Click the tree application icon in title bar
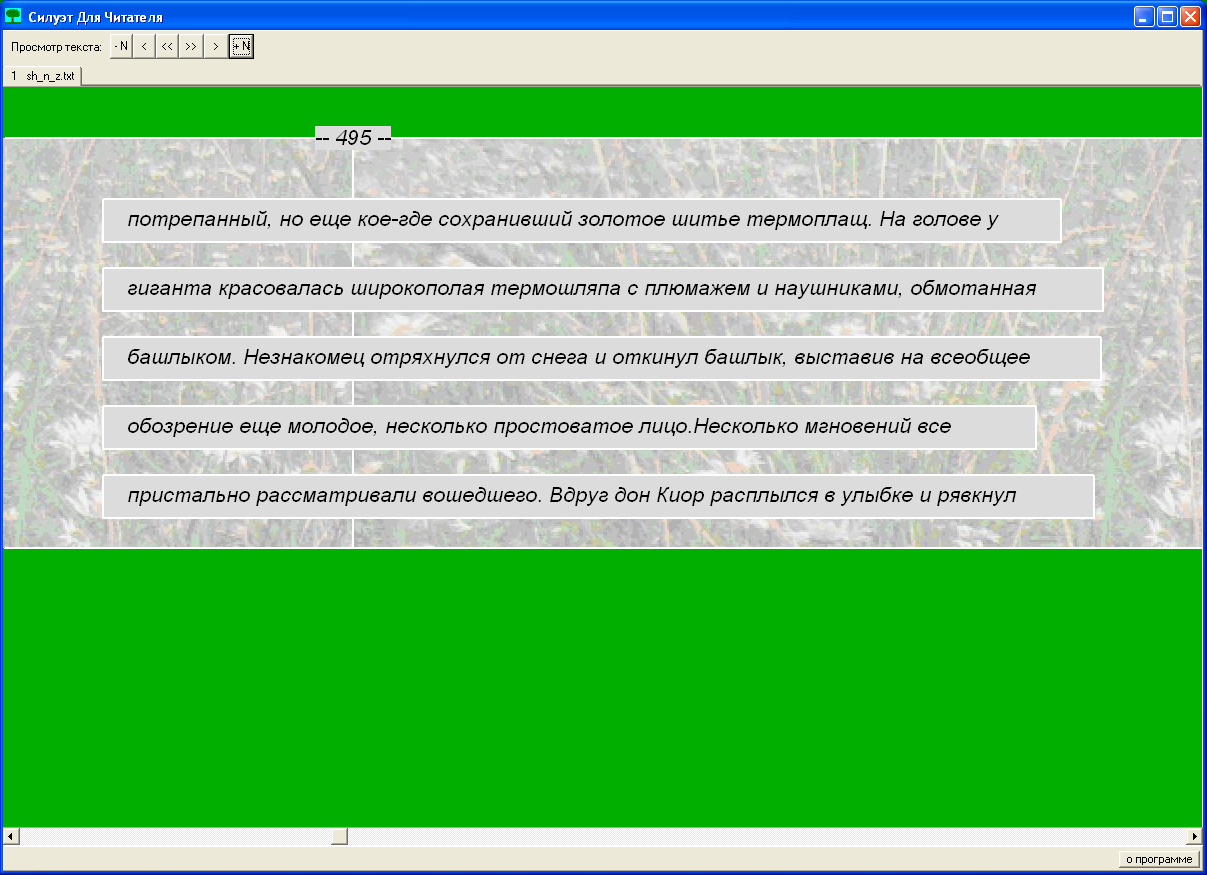This screenshot has width=1207, height=875. click(14, 16)
